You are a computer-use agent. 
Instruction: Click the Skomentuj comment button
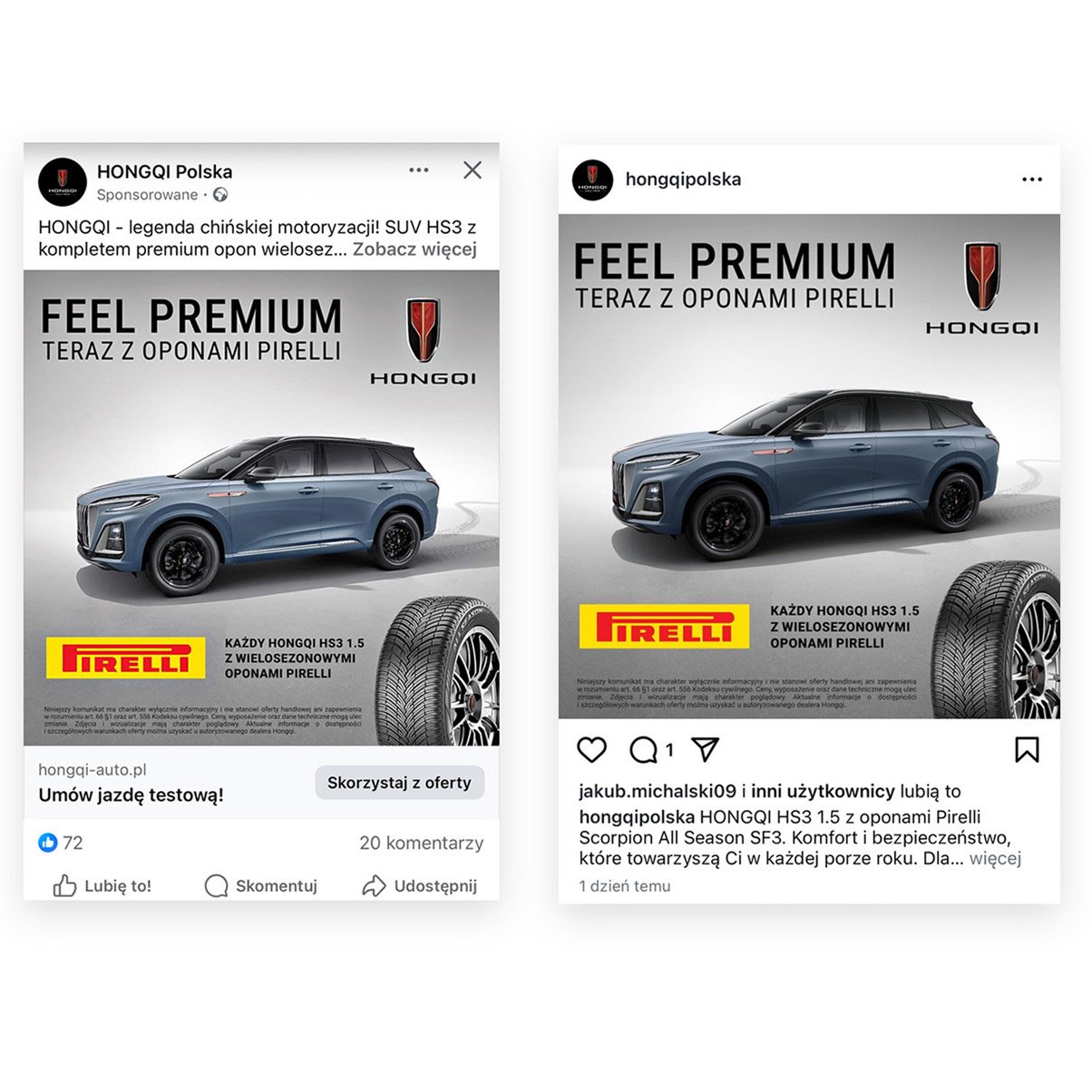(261, 886)
